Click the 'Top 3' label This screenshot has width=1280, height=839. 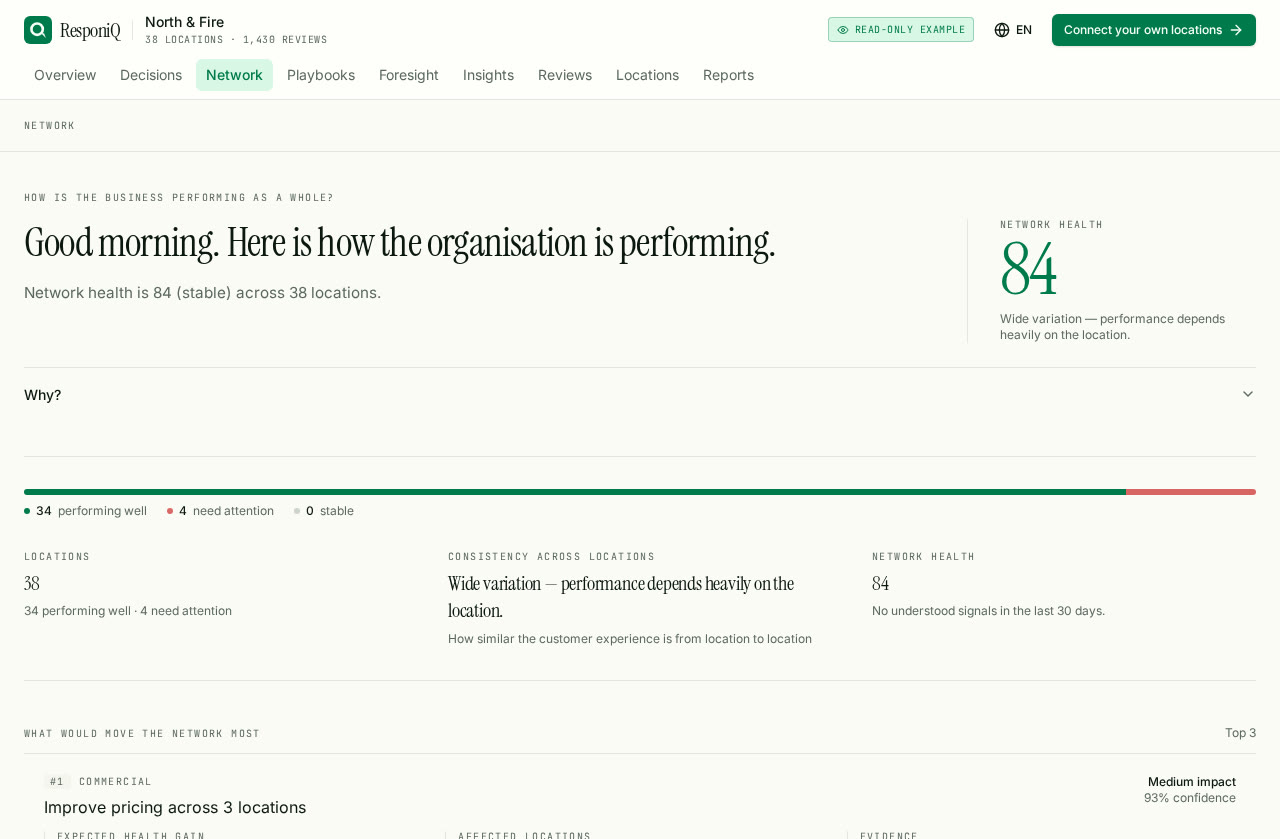tap(1240, 733)
